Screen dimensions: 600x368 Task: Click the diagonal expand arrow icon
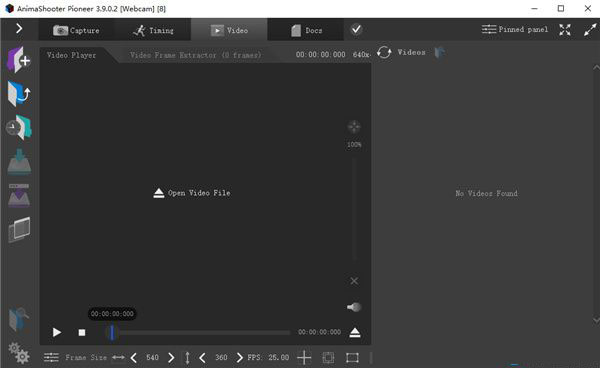[590, 29]
